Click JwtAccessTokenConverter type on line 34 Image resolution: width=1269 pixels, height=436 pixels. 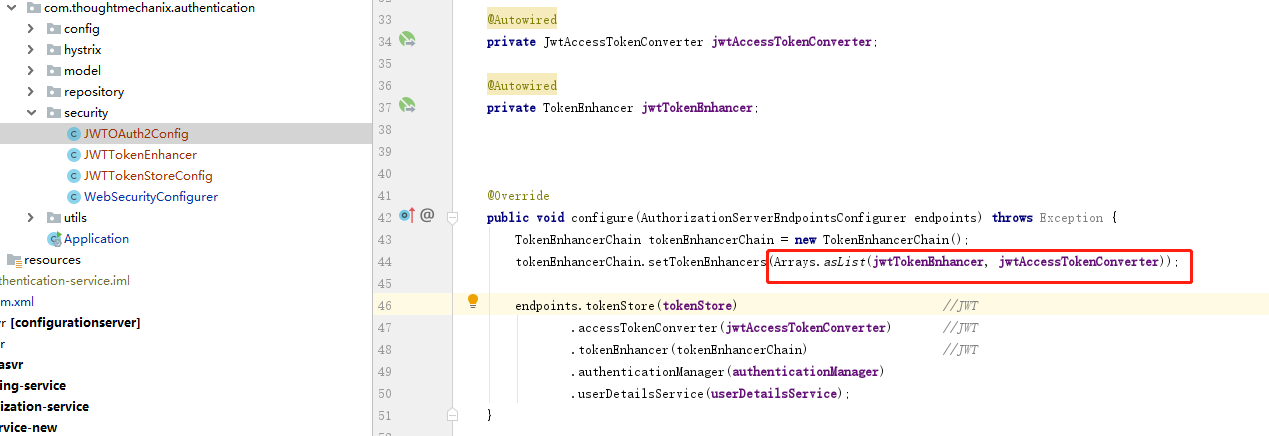pos(624,42)
